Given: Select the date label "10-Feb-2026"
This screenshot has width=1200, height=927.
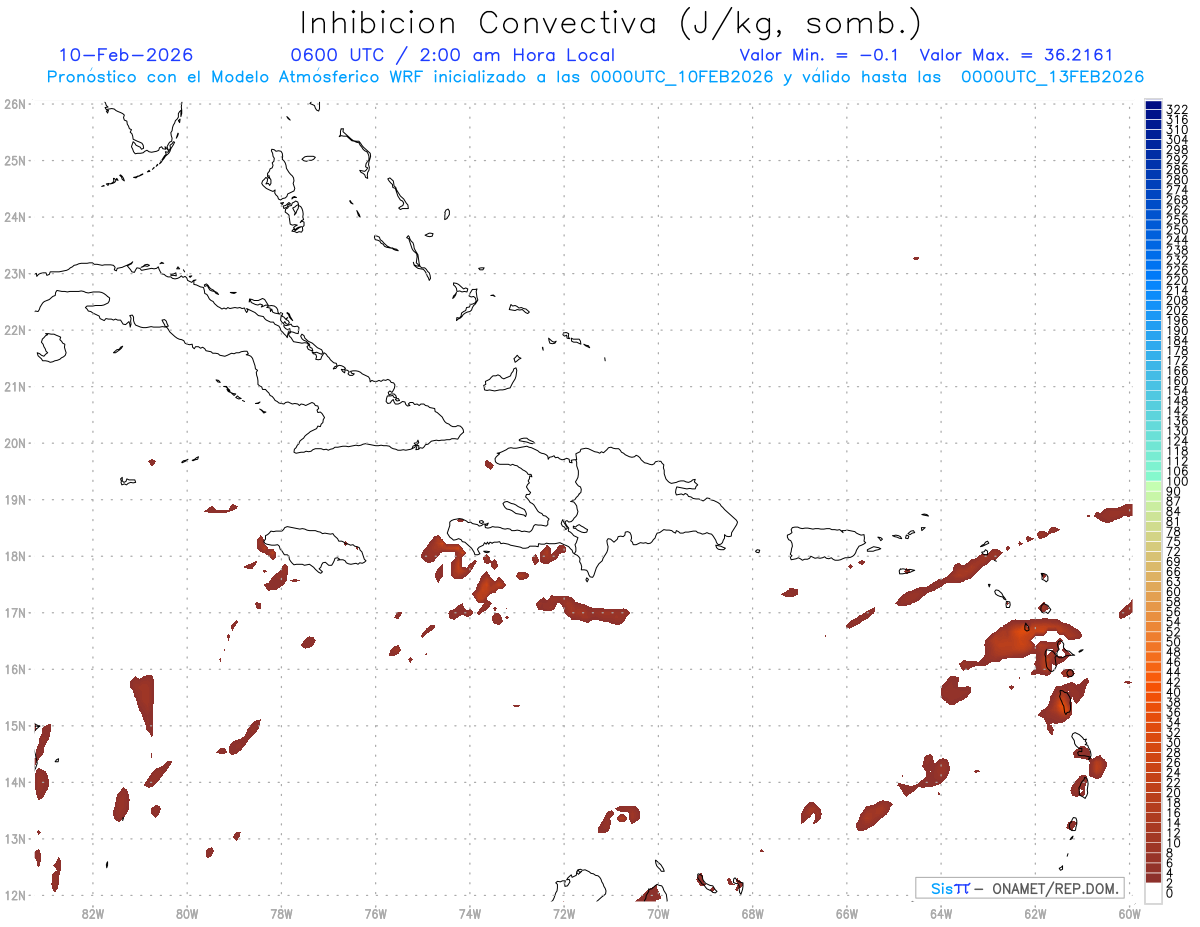Looking at the screenshot, I should 126,55.
